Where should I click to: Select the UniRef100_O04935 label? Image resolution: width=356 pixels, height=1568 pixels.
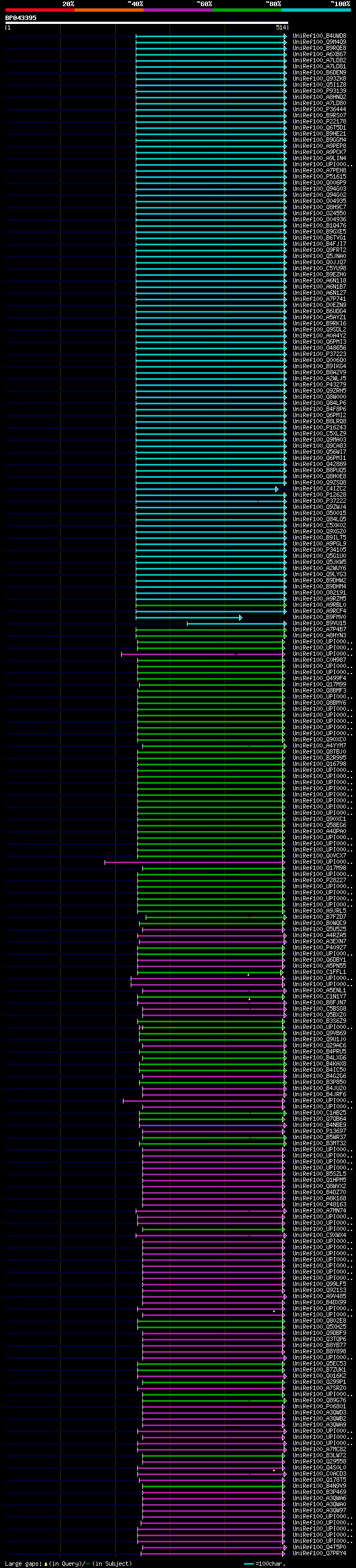pos(319,201)
